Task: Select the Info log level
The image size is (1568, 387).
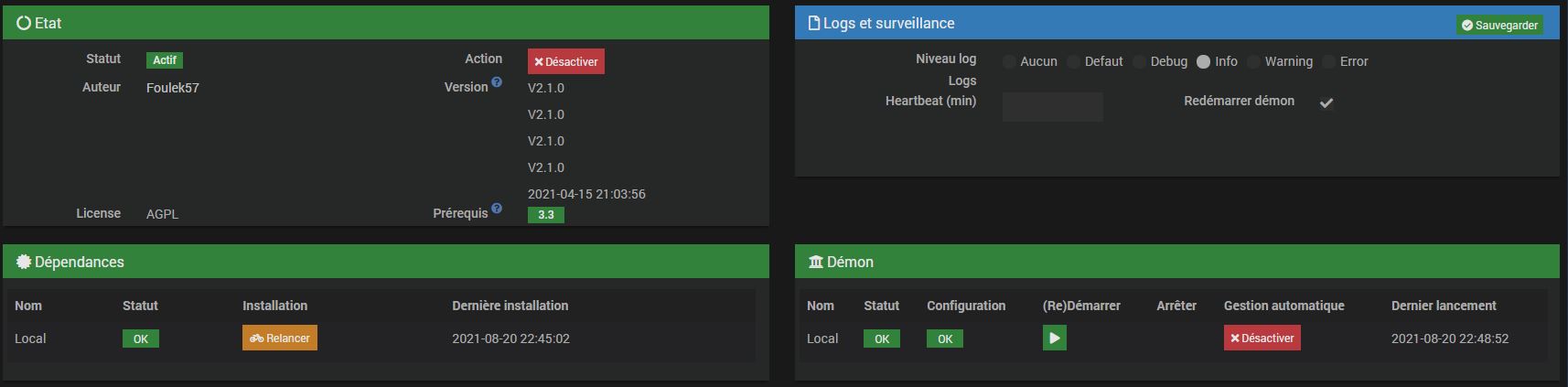Action: 1203,61
